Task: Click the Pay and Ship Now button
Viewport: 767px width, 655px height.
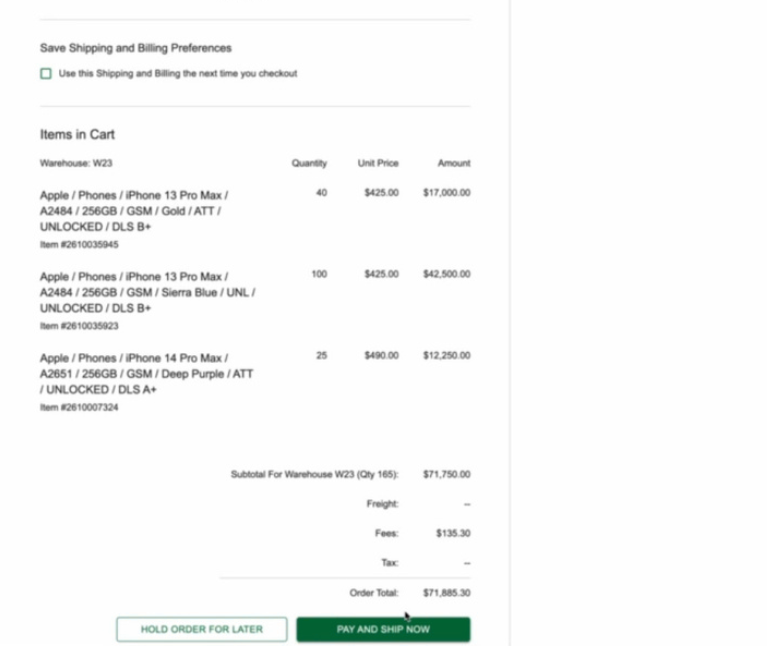Action: 383,629
